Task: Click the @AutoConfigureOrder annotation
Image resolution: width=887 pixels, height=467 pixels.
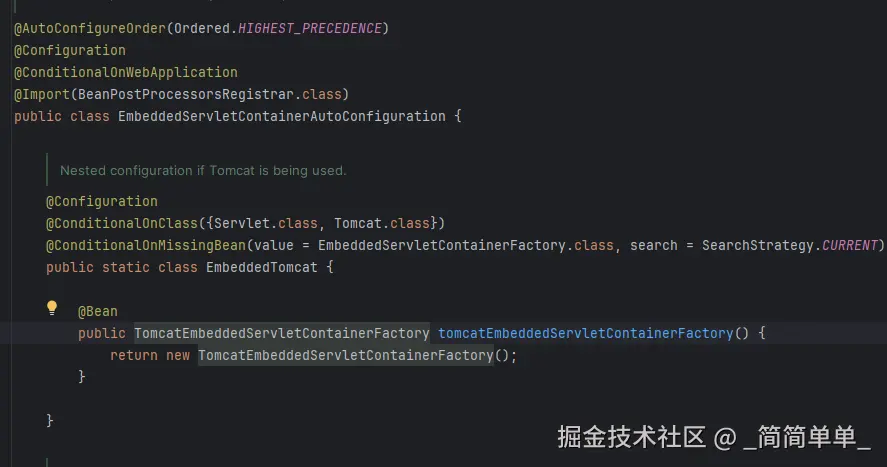Action: pyautogui.click(x=89, y=28)
